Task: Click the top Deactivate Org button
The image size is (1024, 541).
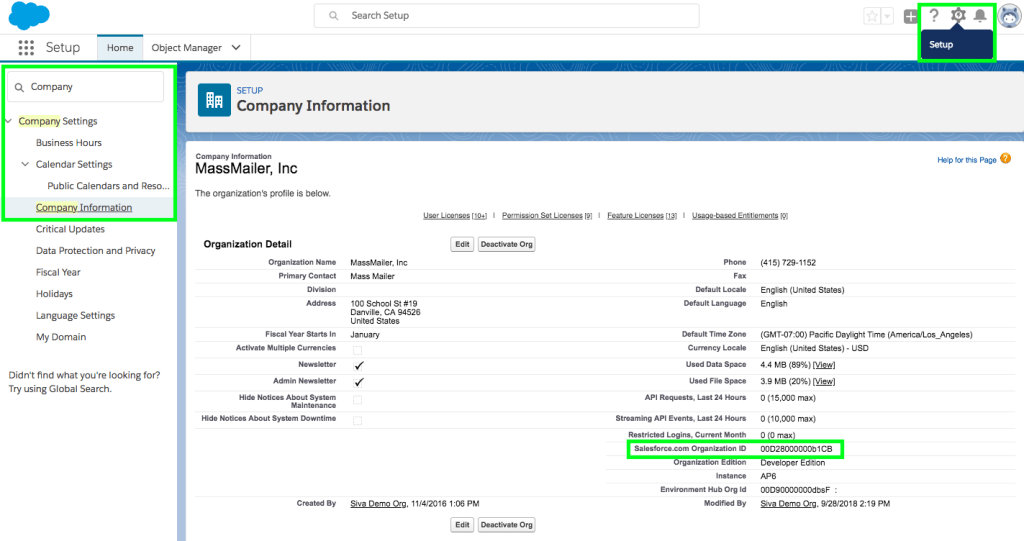Action: [507, 244]
